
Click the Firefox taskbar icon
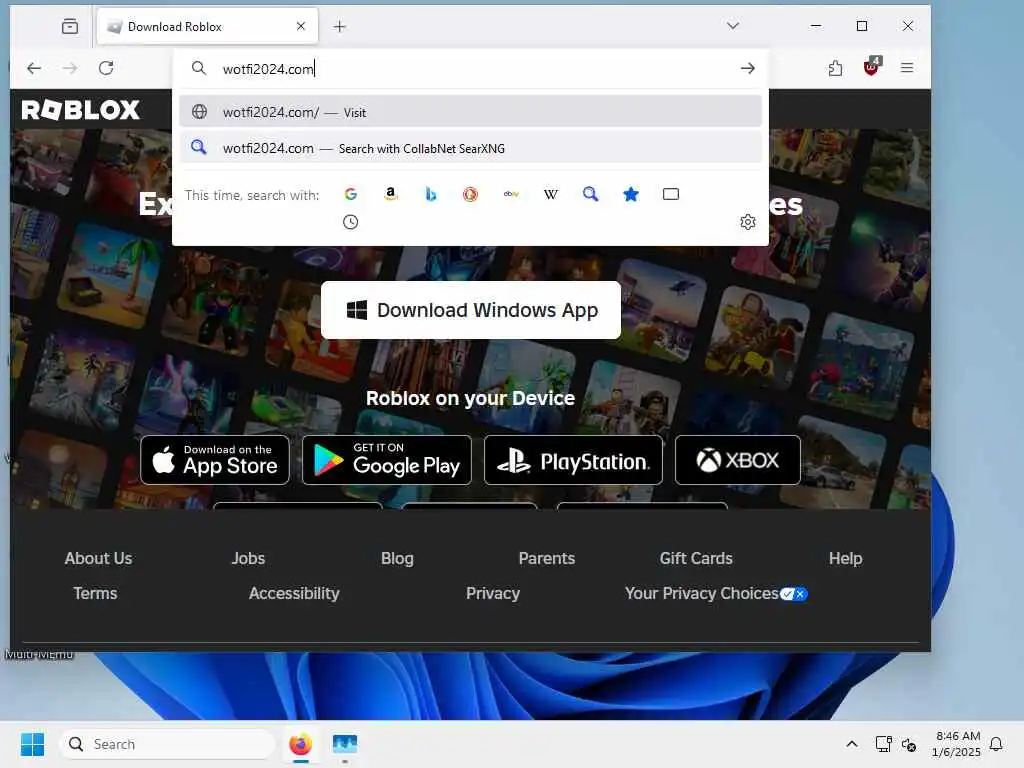(x=300, y=744)
